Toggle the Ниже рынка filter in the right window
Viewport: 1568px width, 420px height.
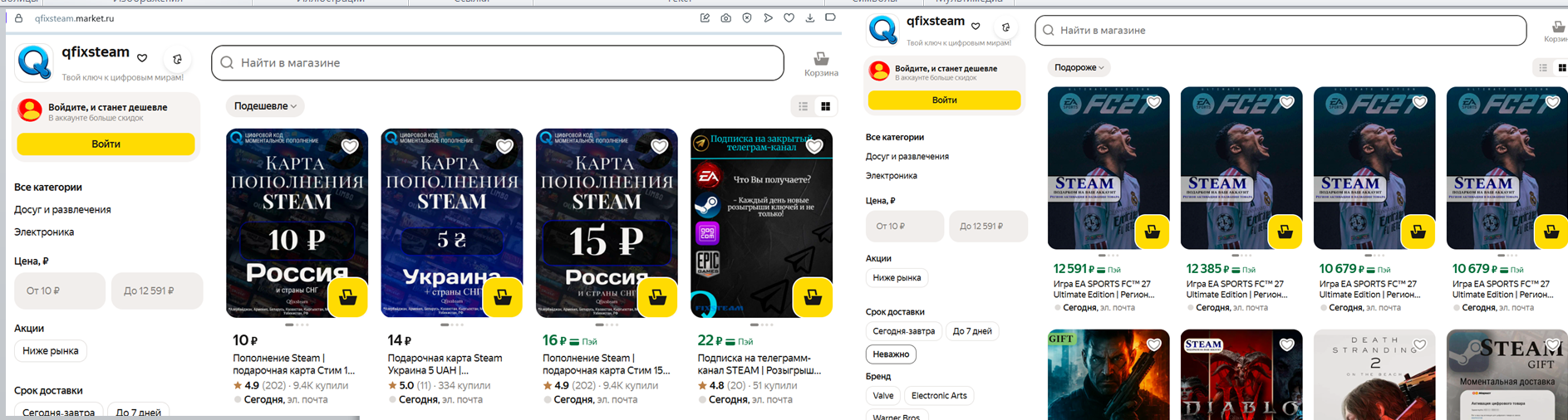click(897, 278)
